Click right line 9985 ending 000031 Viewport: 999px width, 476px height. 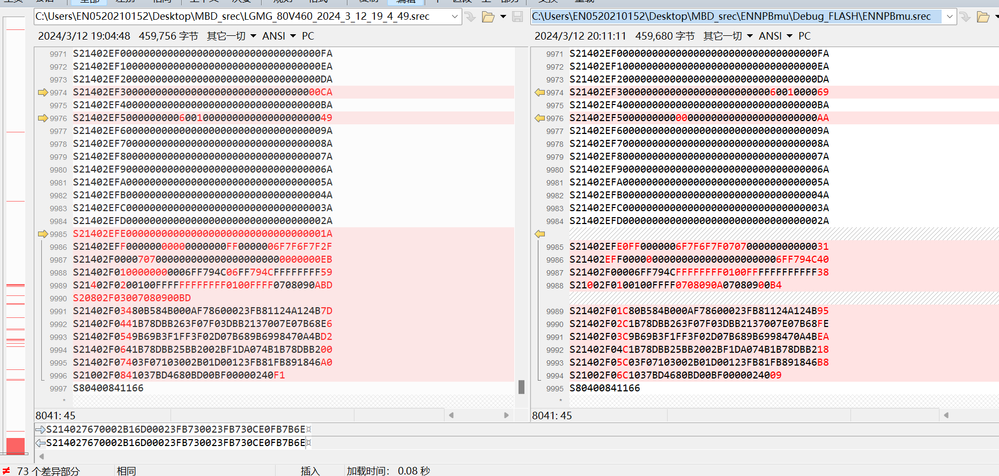(700, 247)
